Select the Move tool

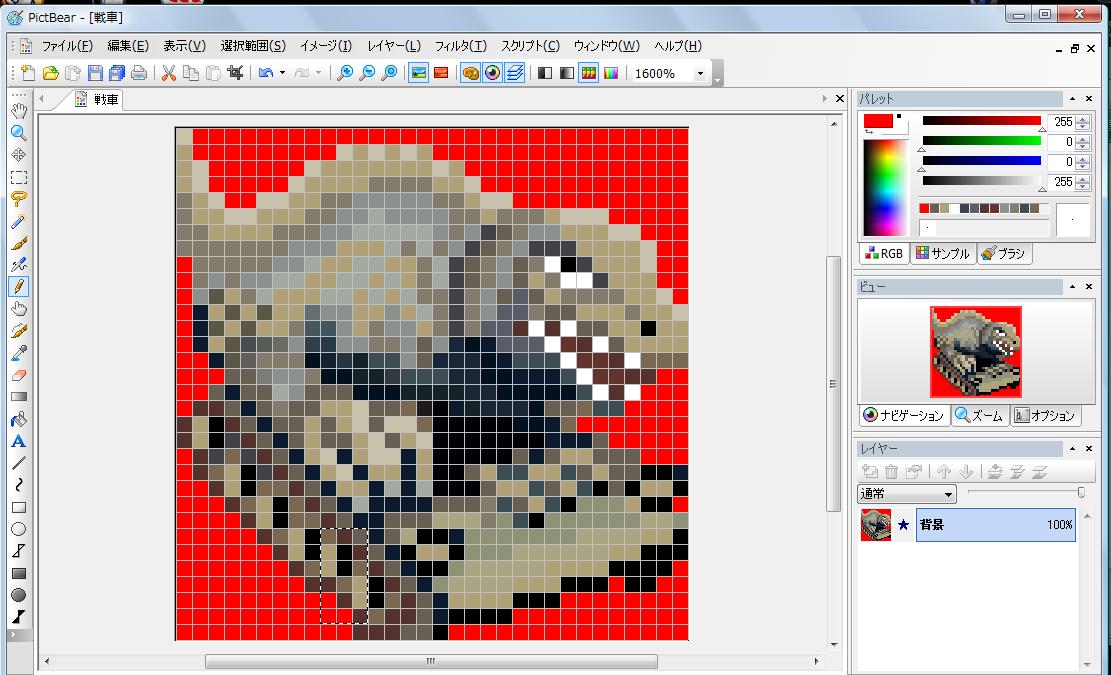pyautogui.click(x=19, y=154)
